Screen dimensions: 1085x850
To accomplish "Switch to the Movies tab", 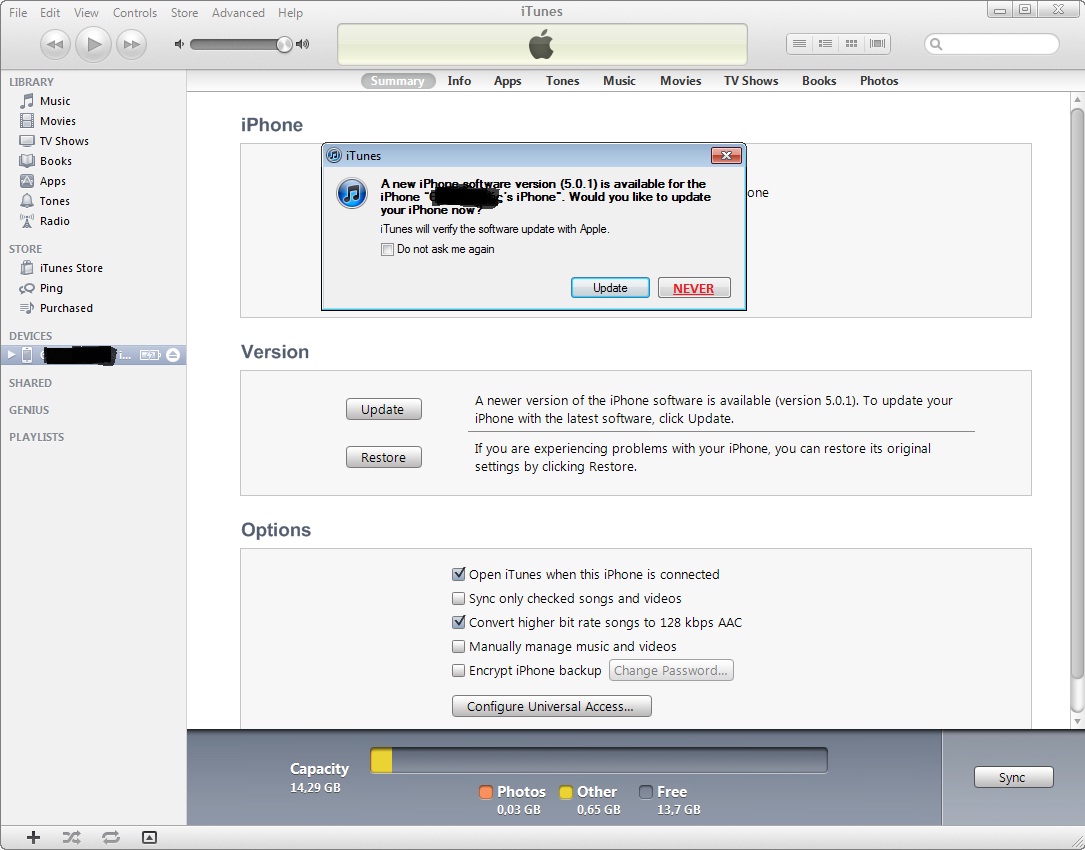I will 680,81.
